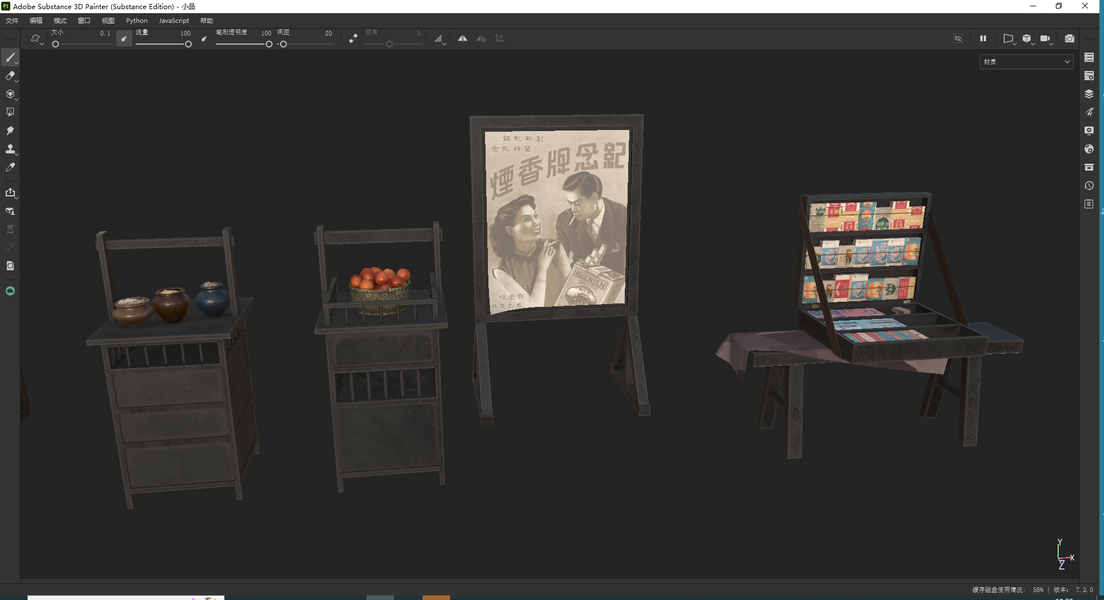The image size is (1104, 600).
Task: Open the Properties brush panel icon
Action: (1089, 113)
